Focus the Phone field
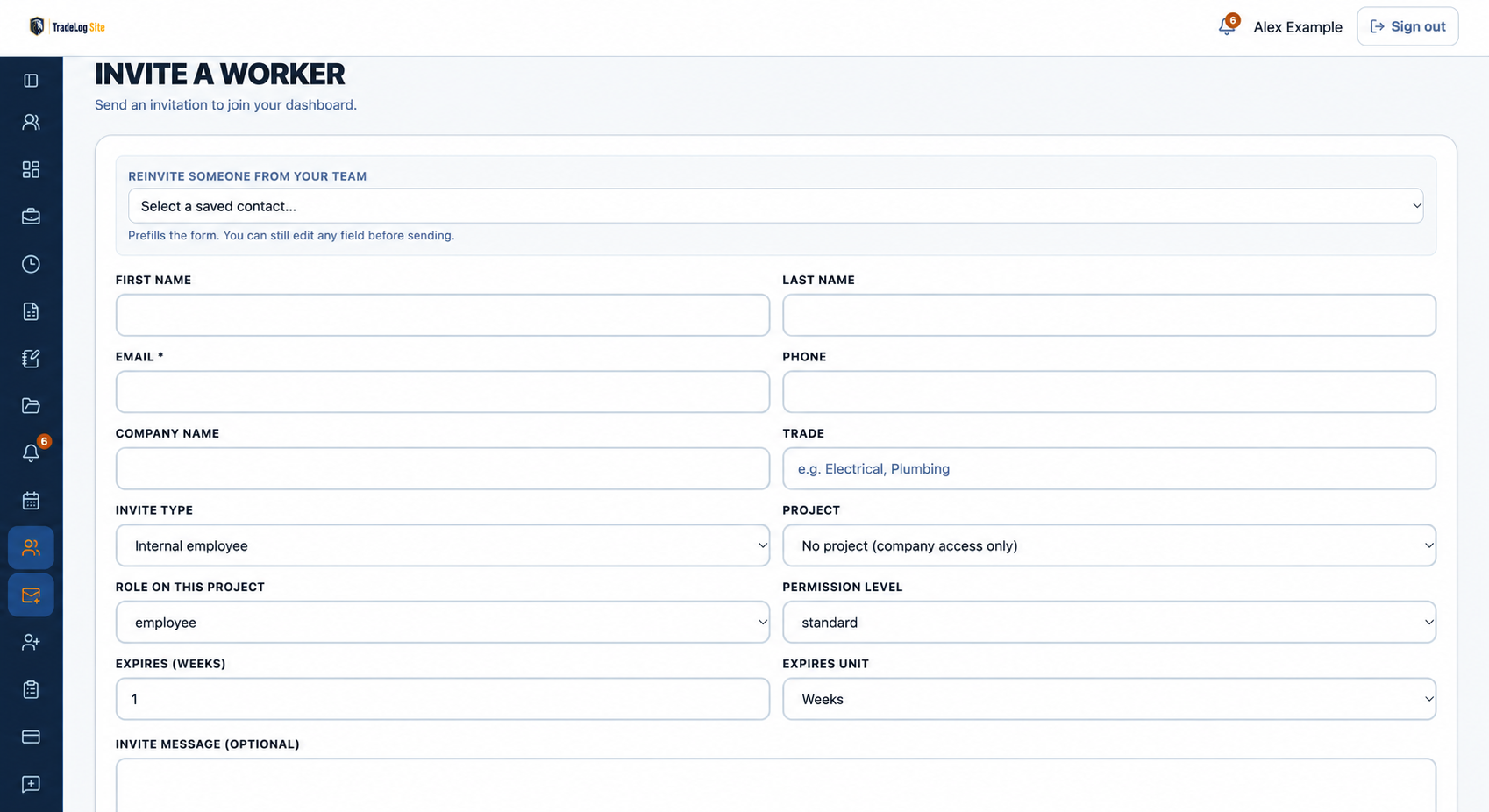The width and height of the screenshot is (1489, 812). pos(1109,392)
